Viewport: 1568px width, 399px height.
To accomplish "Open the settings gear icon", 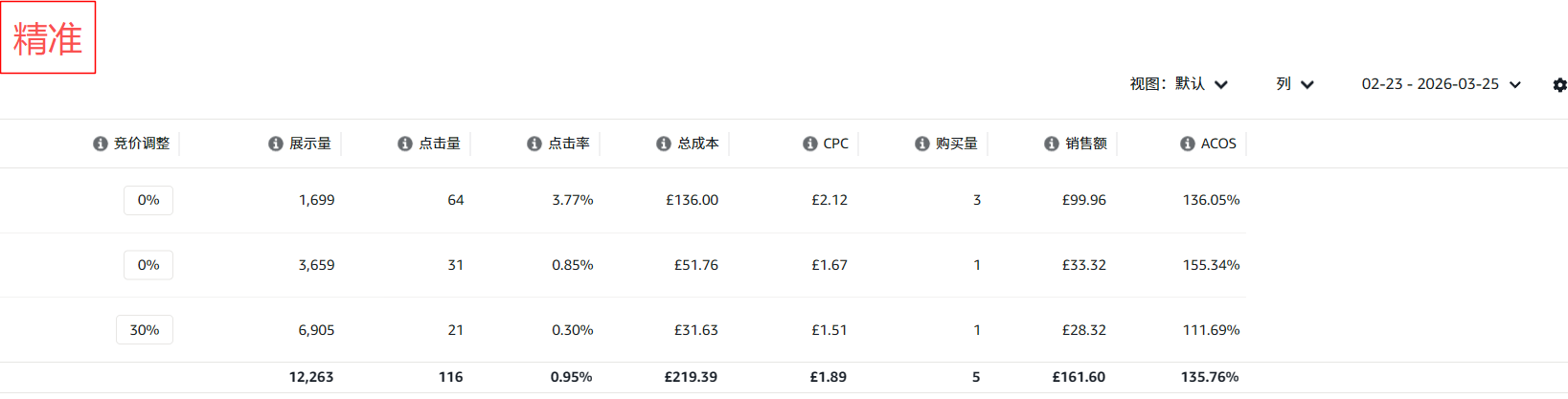I will pos(1559,85).
